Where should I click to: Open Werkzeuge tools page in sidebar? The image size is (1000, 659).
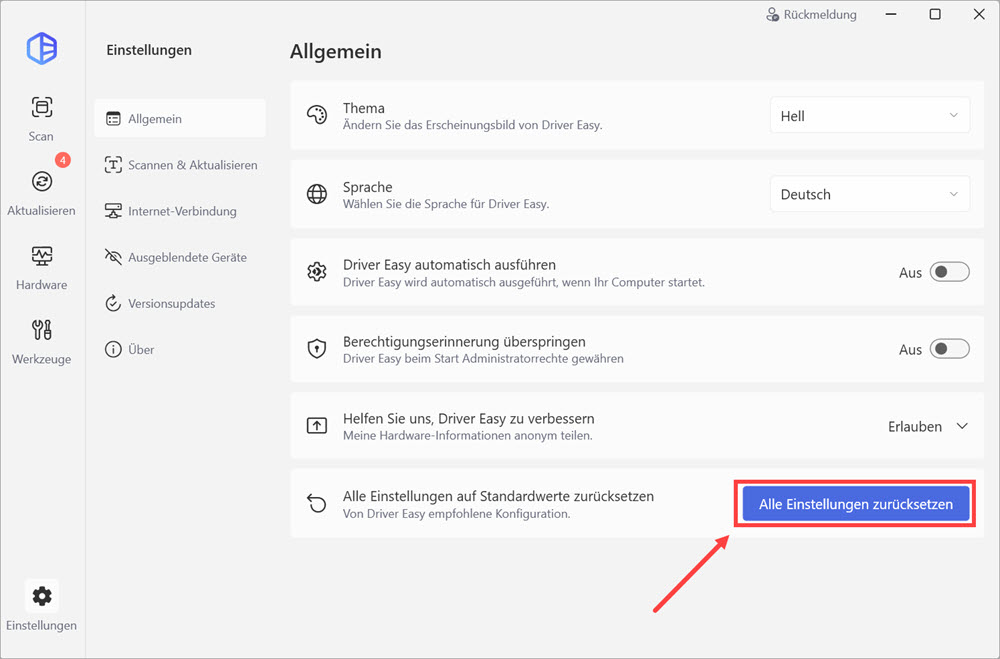pyautogui.click(x=41, y=342)
